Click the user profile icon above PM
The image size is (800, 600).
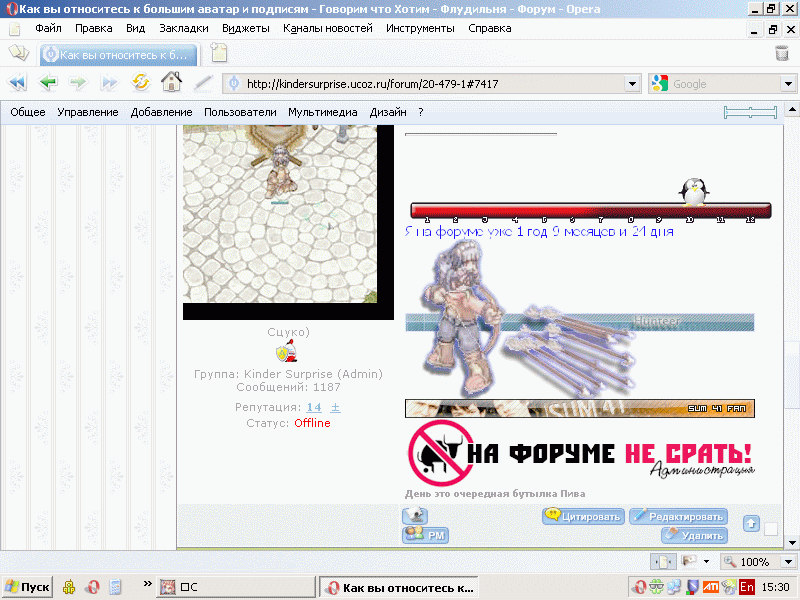point(415,516)
